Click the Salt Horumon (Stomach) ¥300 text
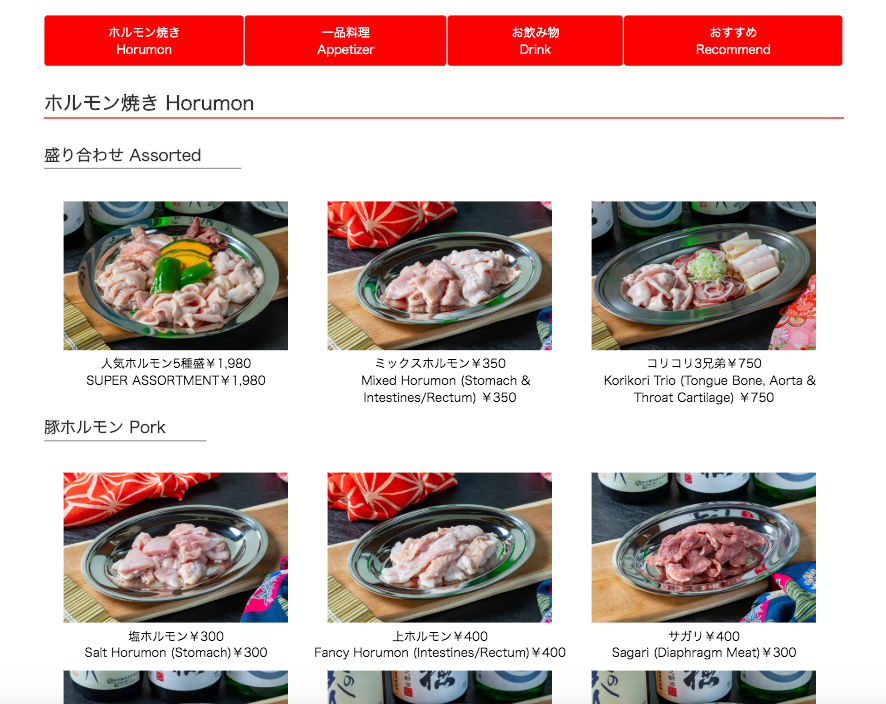This screenshot has height=704, width=886. click(x=176, y=653)
